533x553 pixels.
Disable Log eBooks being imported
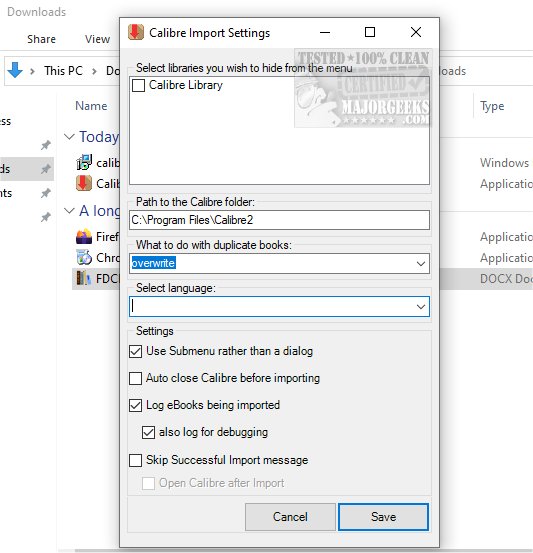pos(135,406)
